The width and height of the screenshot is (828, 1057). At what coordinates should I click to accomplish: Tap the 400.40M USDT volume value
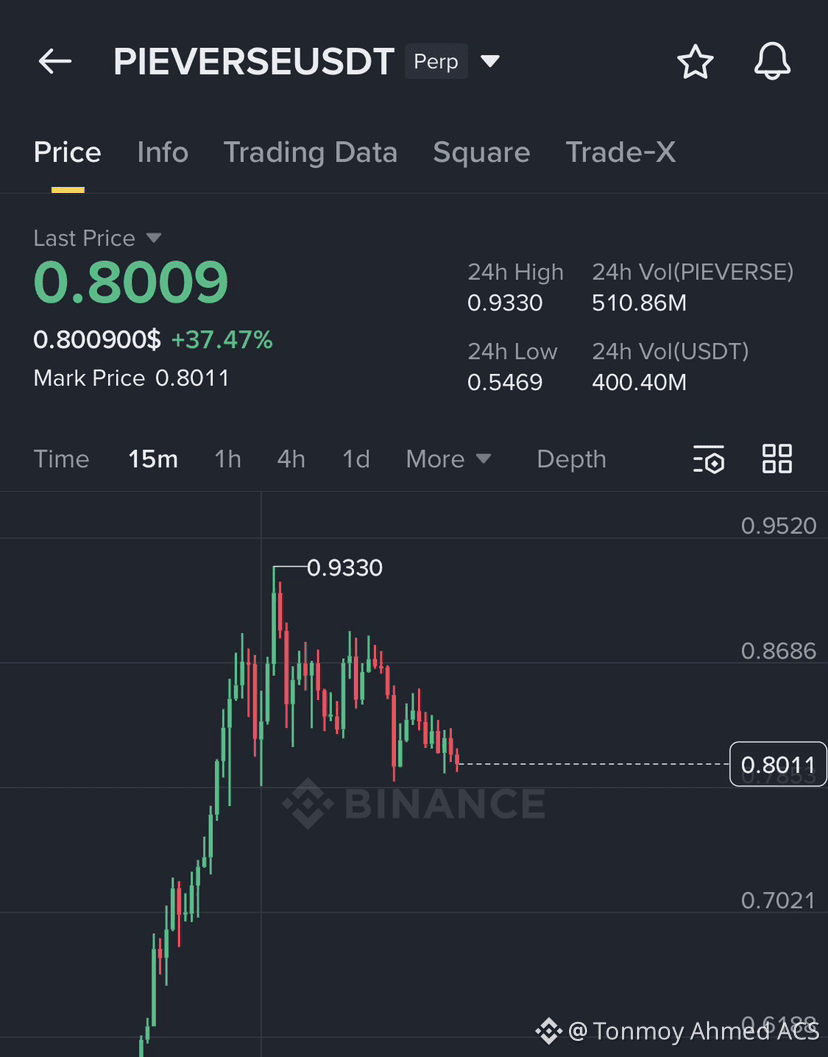[x=639, y=382]
